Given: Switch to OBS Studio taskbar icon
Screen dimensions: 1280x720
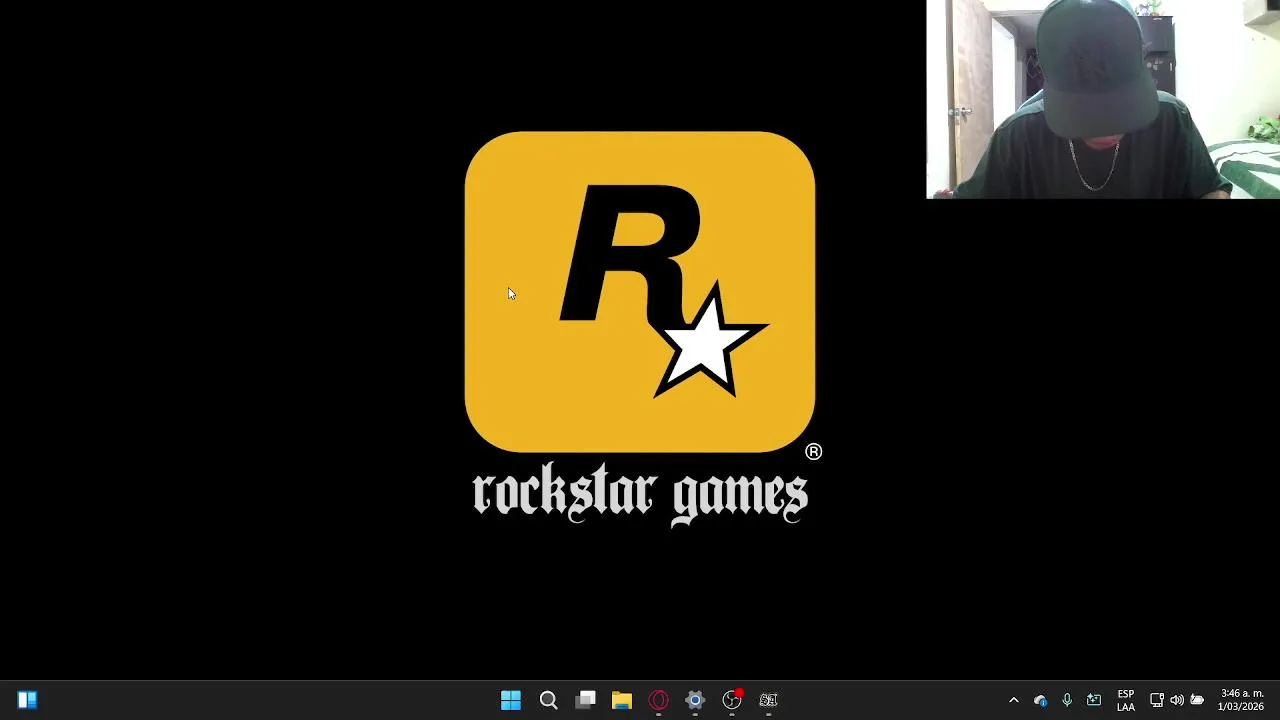Looking at the screenshot, I should (x=732, y=700).
